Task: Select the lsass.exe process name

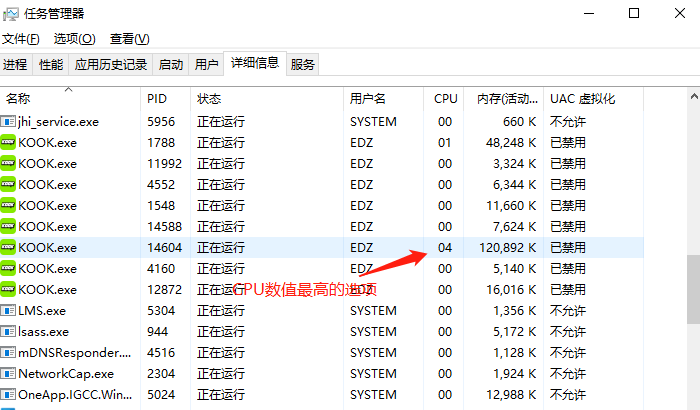Action: 44,332
